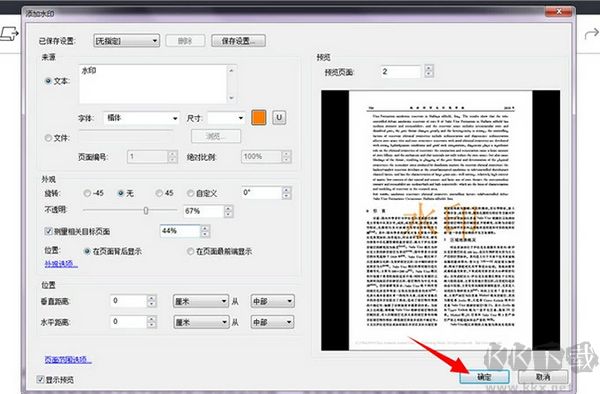The image size is (600, 394).
Task: Select 在页面背后显示 (show behind page)
Action: click(87, 251)
